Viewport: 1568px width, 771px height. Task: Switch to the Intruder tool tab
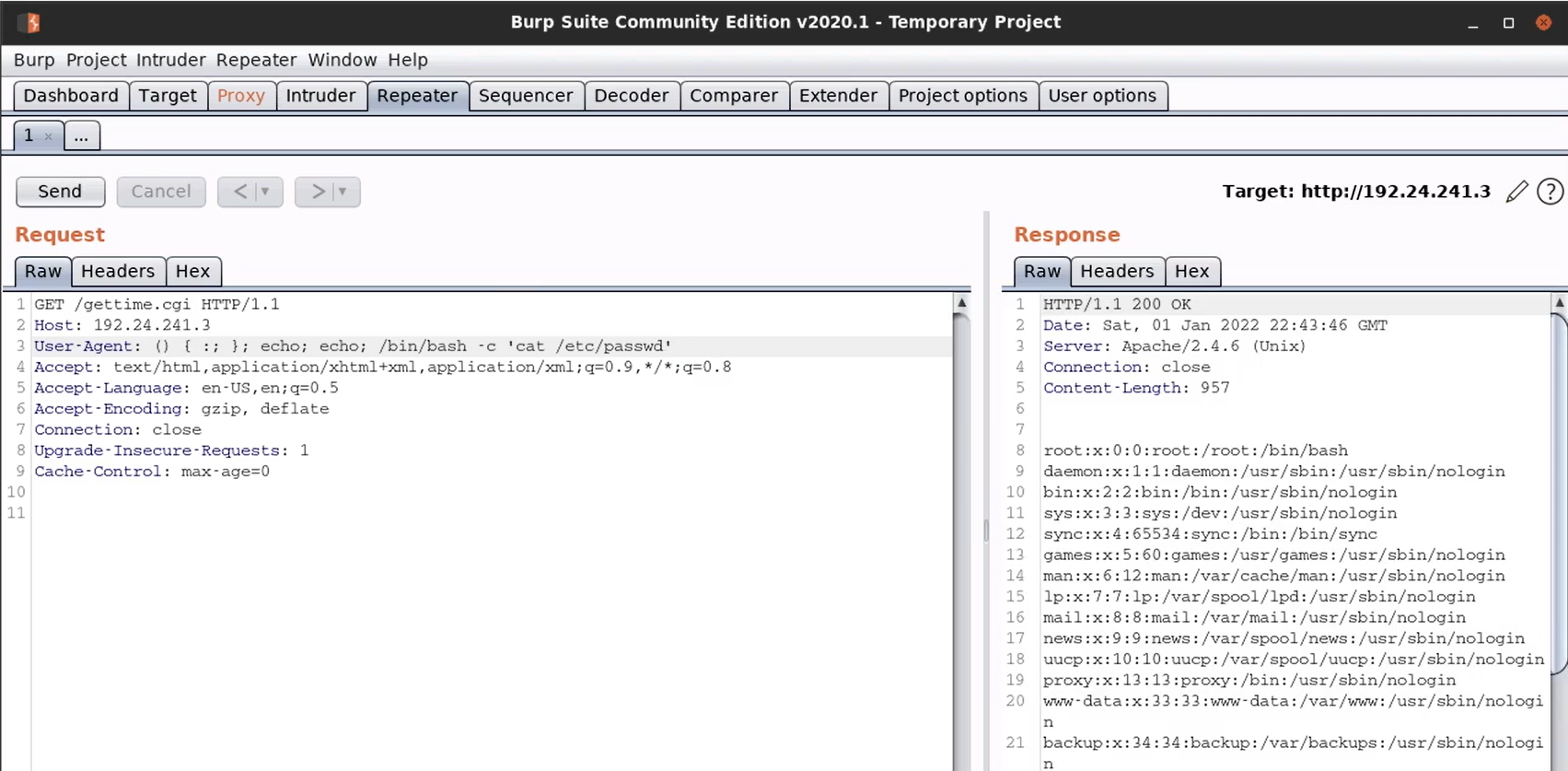pyautogui.click(x=320, y=96)
